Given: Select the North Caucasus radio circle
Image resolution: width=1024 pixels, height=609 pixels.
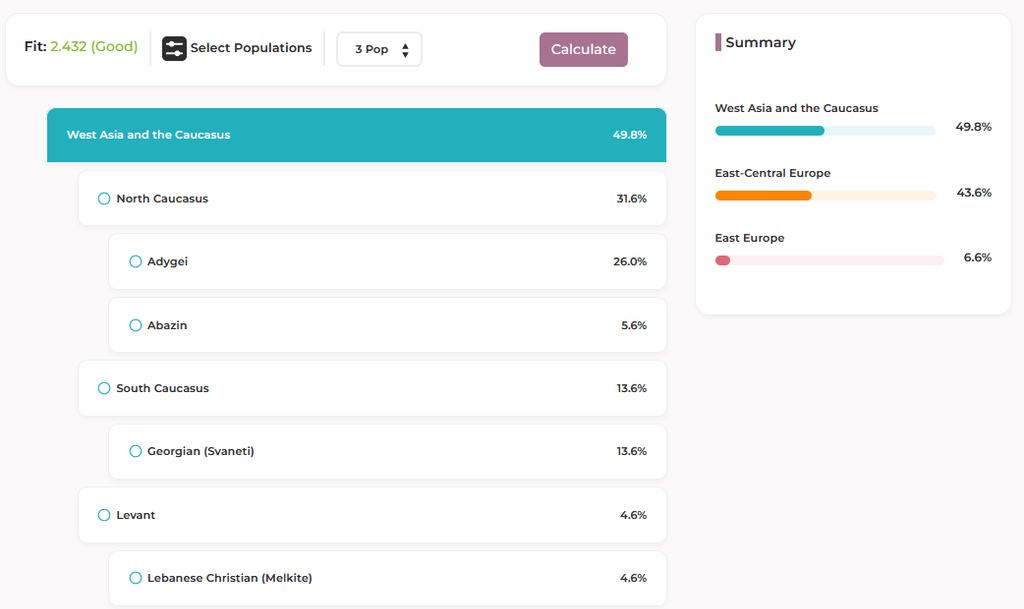Looking at the screenshot, I should [104, 198].
